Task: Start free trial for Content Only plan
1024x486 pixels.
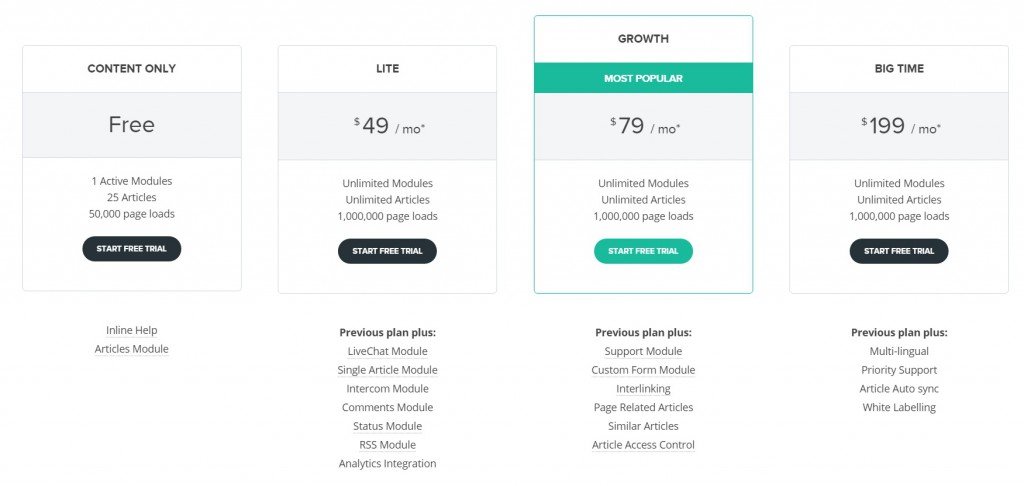Action: pos(131,249)
